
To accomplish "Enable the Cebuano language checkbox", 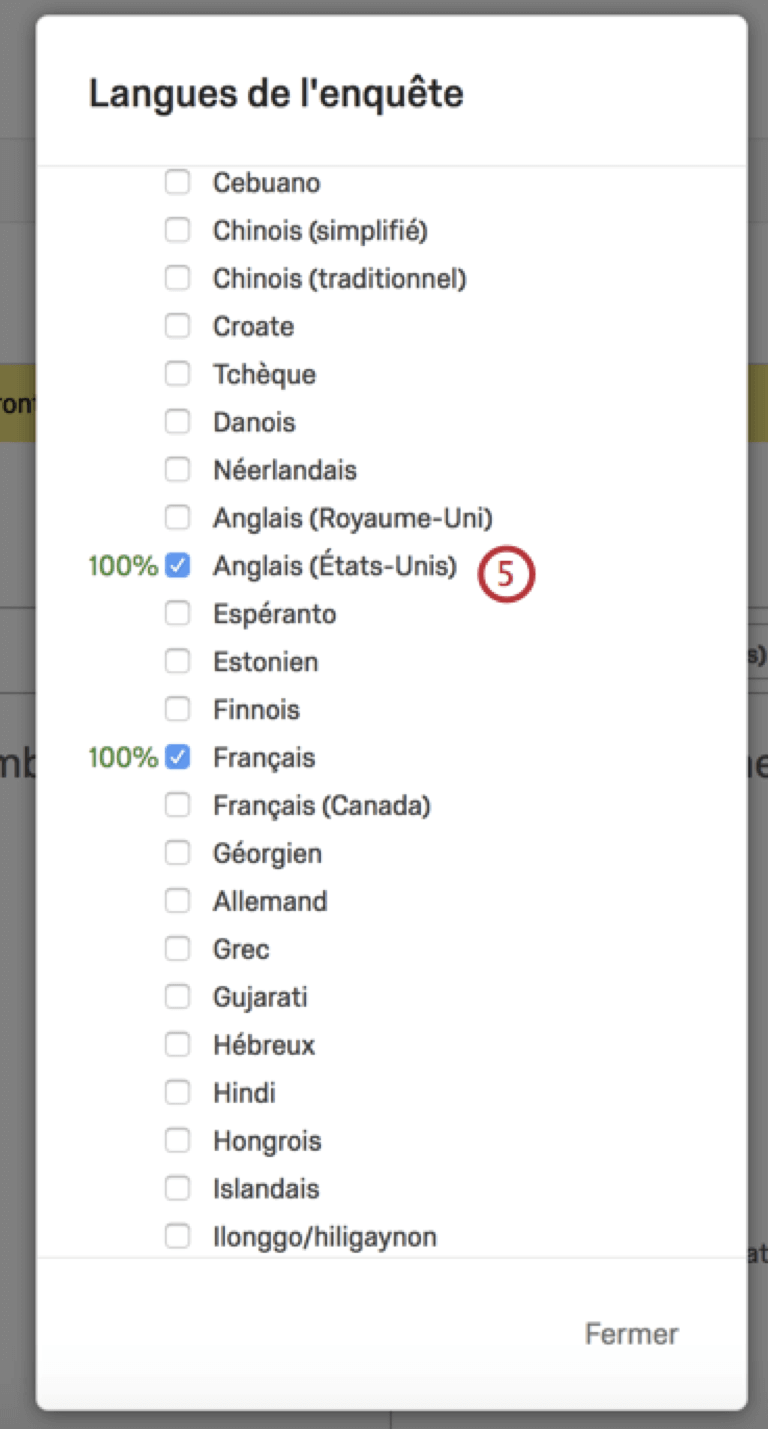I will tap(177, 182).
